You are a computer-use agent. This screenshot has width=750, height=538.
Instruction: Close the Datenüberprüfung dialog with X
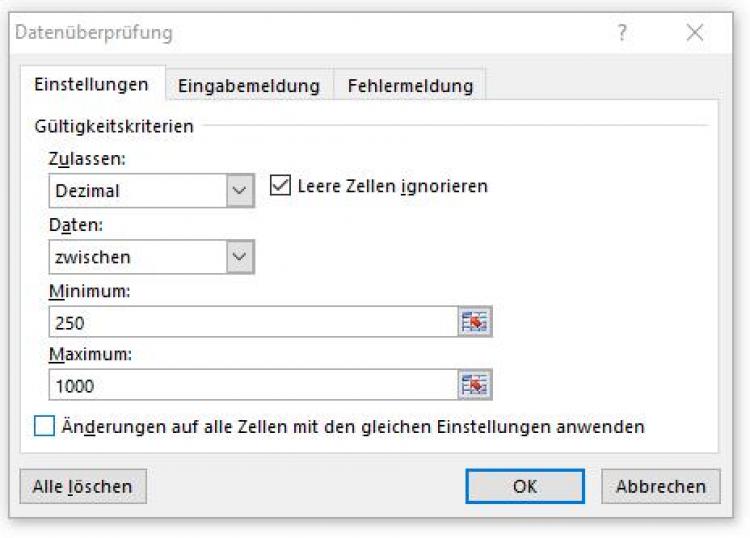695,33
